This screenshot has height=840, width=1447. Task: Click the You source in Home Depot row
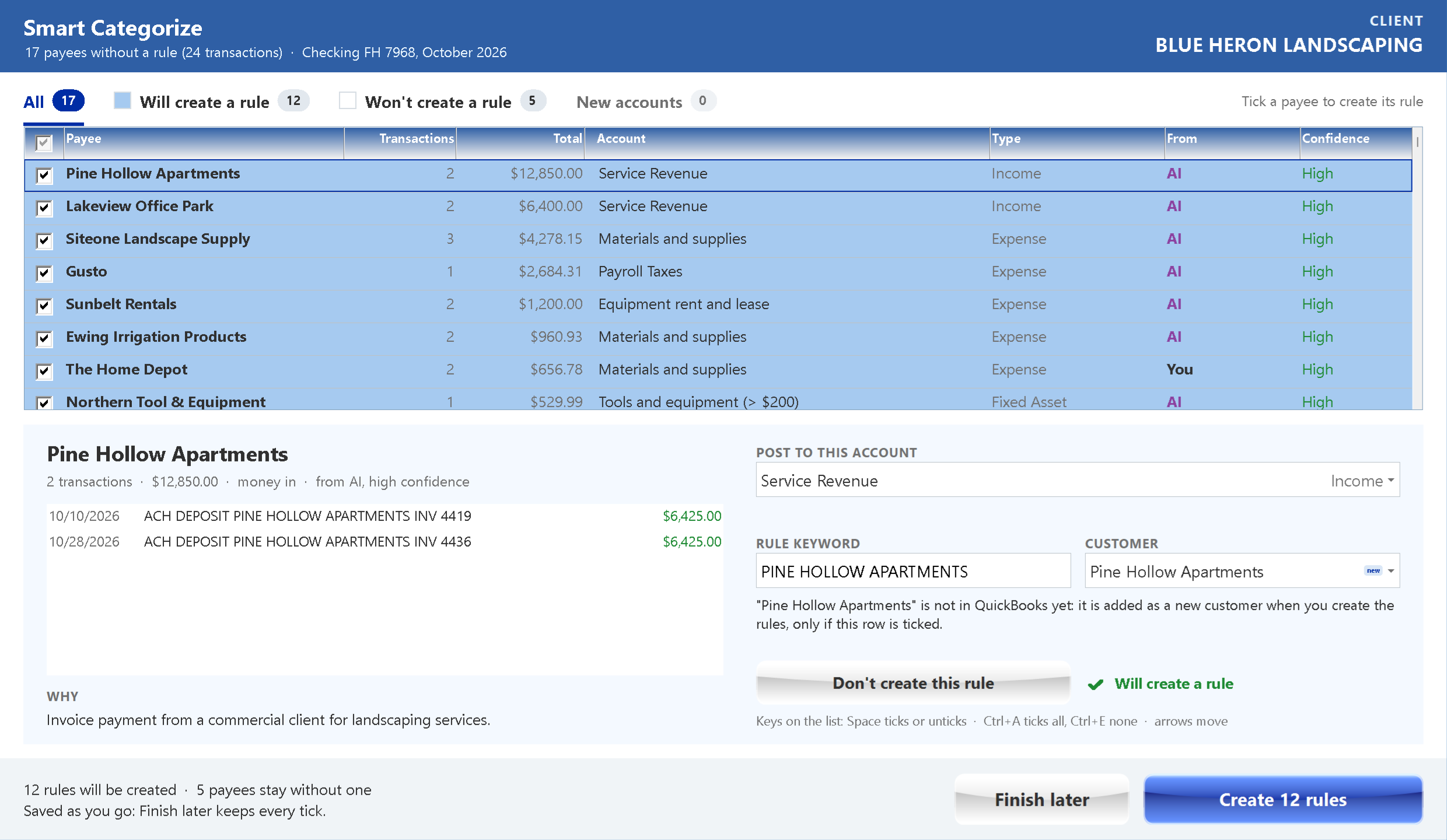pos(1180,369)
